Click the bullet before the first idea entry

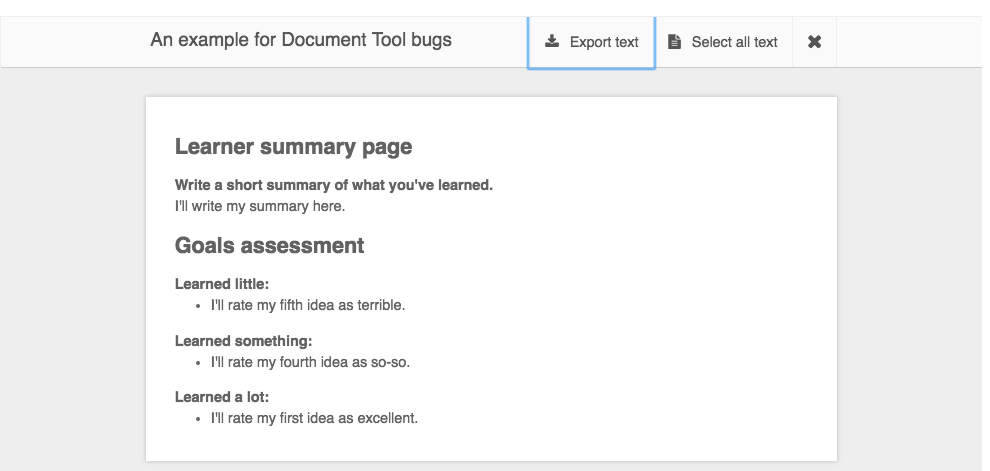pos(198,419)
